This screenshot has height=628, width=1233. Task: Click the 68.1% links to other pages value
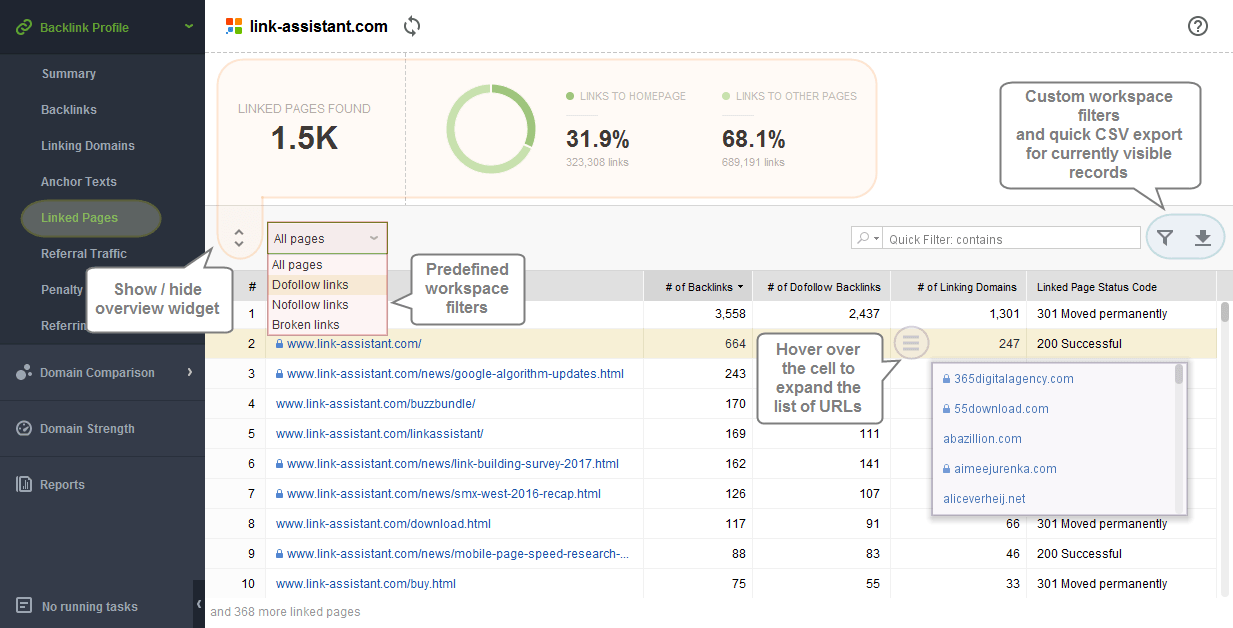click(x=753, y=139)
